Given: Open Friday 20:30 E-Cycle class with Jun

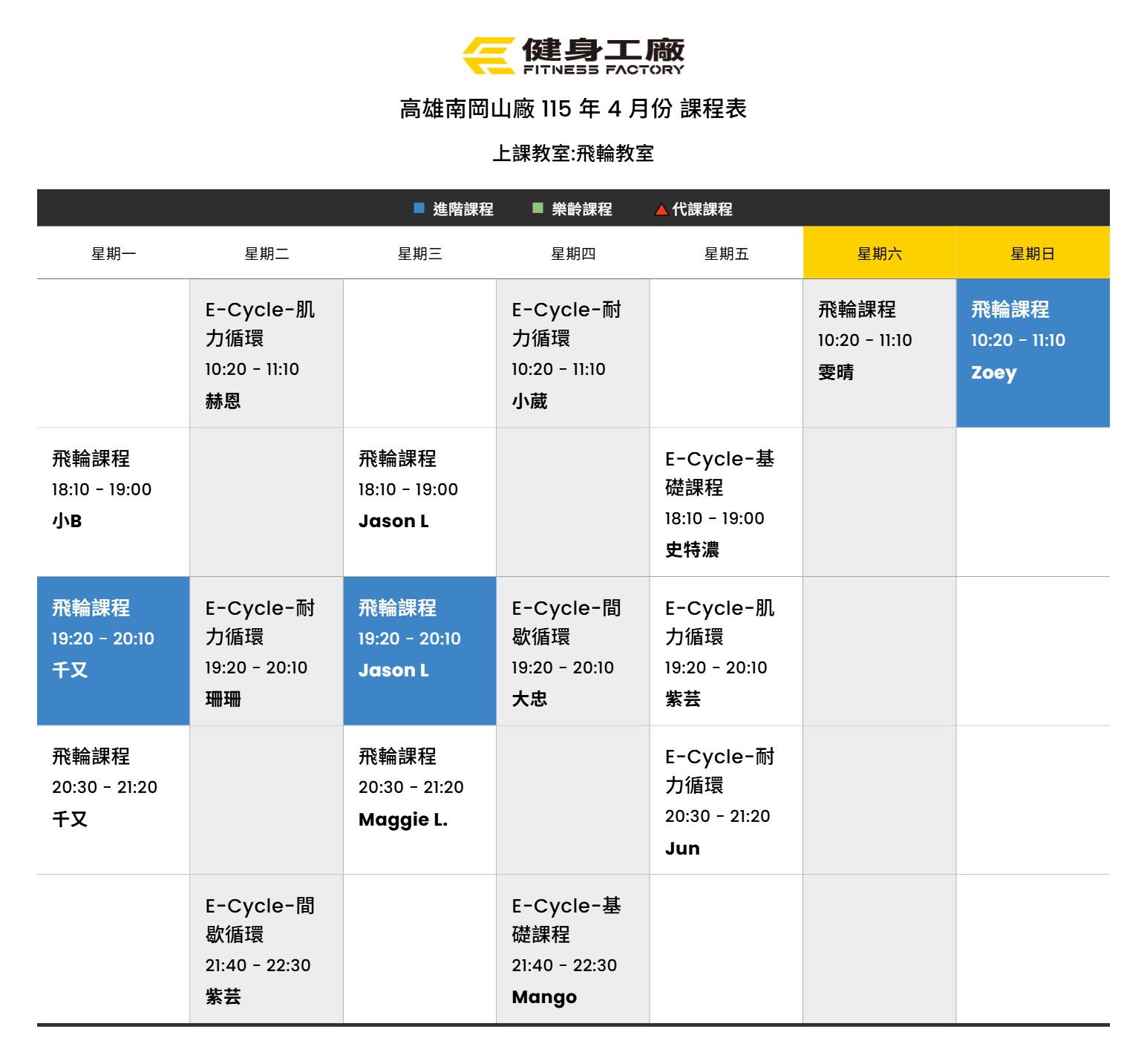Looking at the screenshot, I should (x=725, y=800).
